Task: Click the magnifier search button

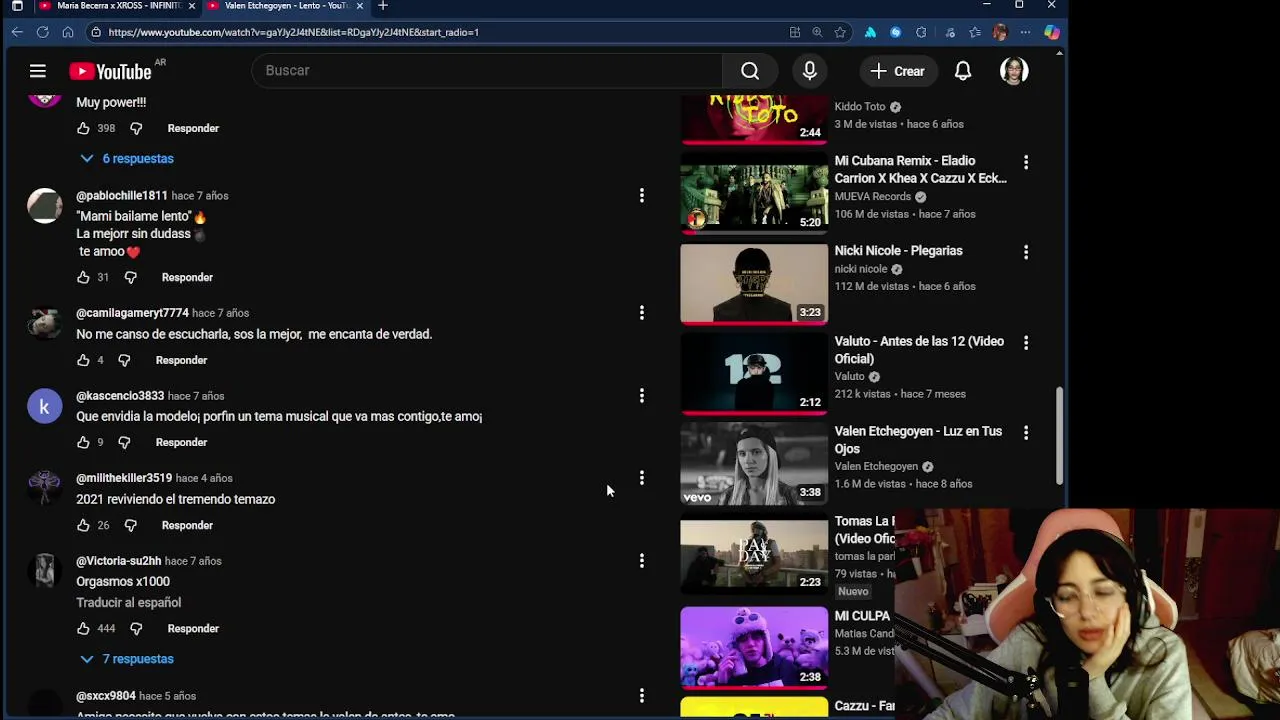Action: 750,71
